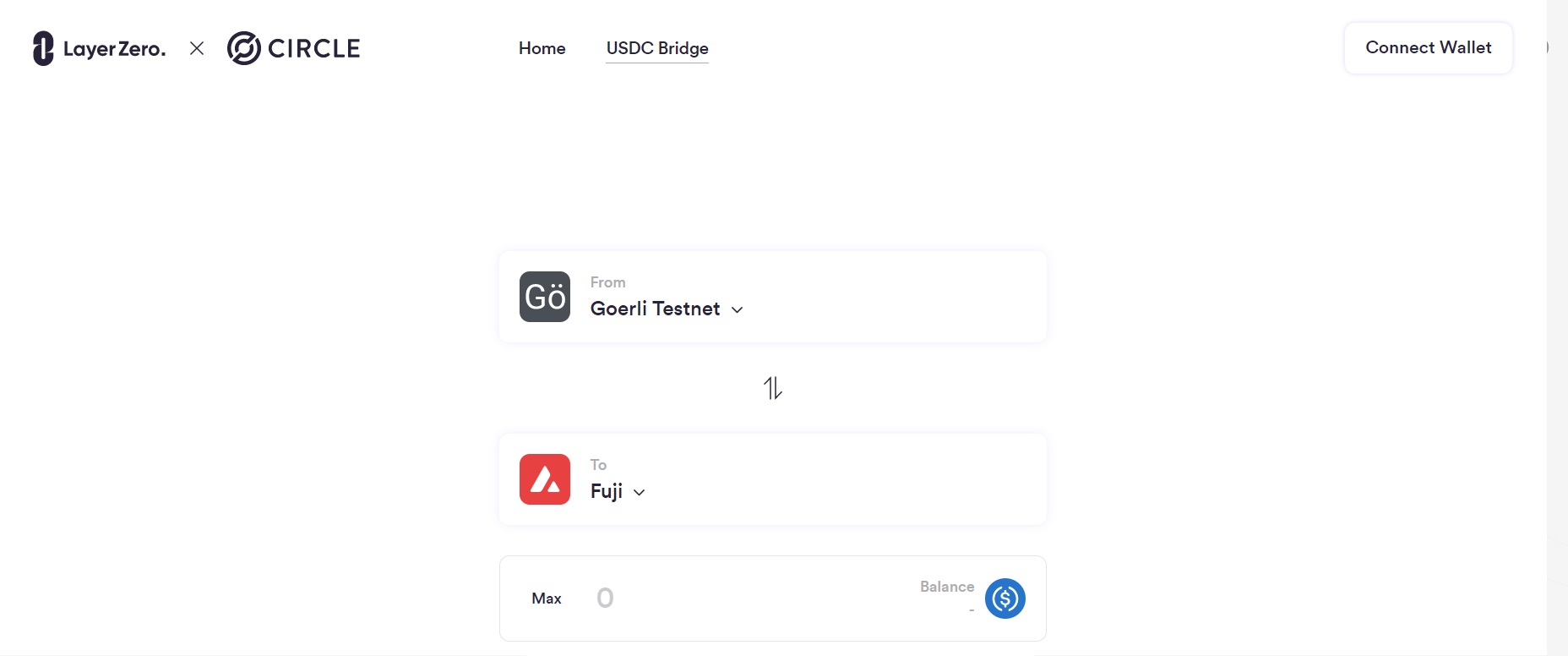Go to the Home page
Screen dimensions: 1568x656
542,48
